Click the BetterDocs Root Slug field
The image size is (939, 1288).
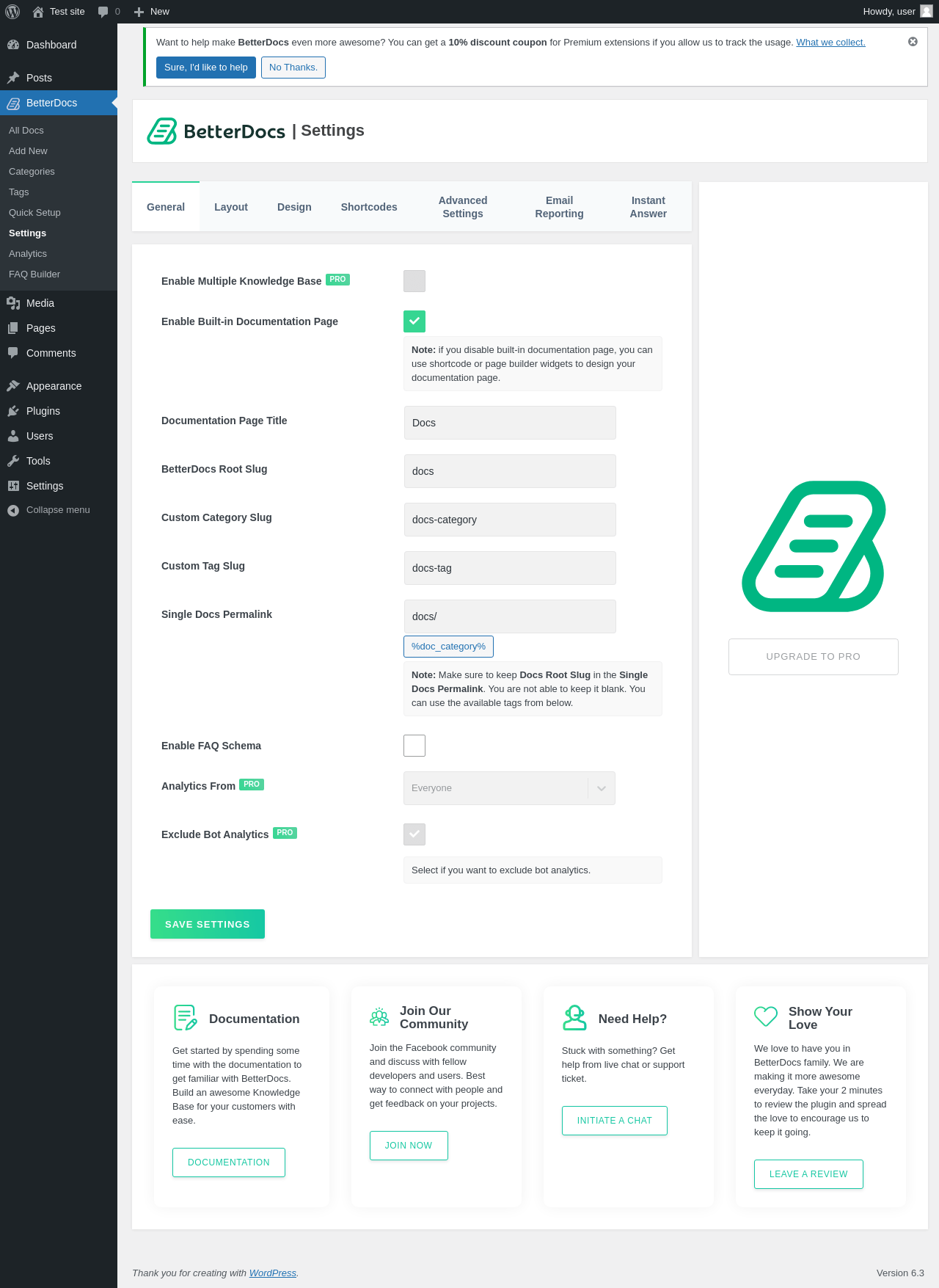coord(510,471)
